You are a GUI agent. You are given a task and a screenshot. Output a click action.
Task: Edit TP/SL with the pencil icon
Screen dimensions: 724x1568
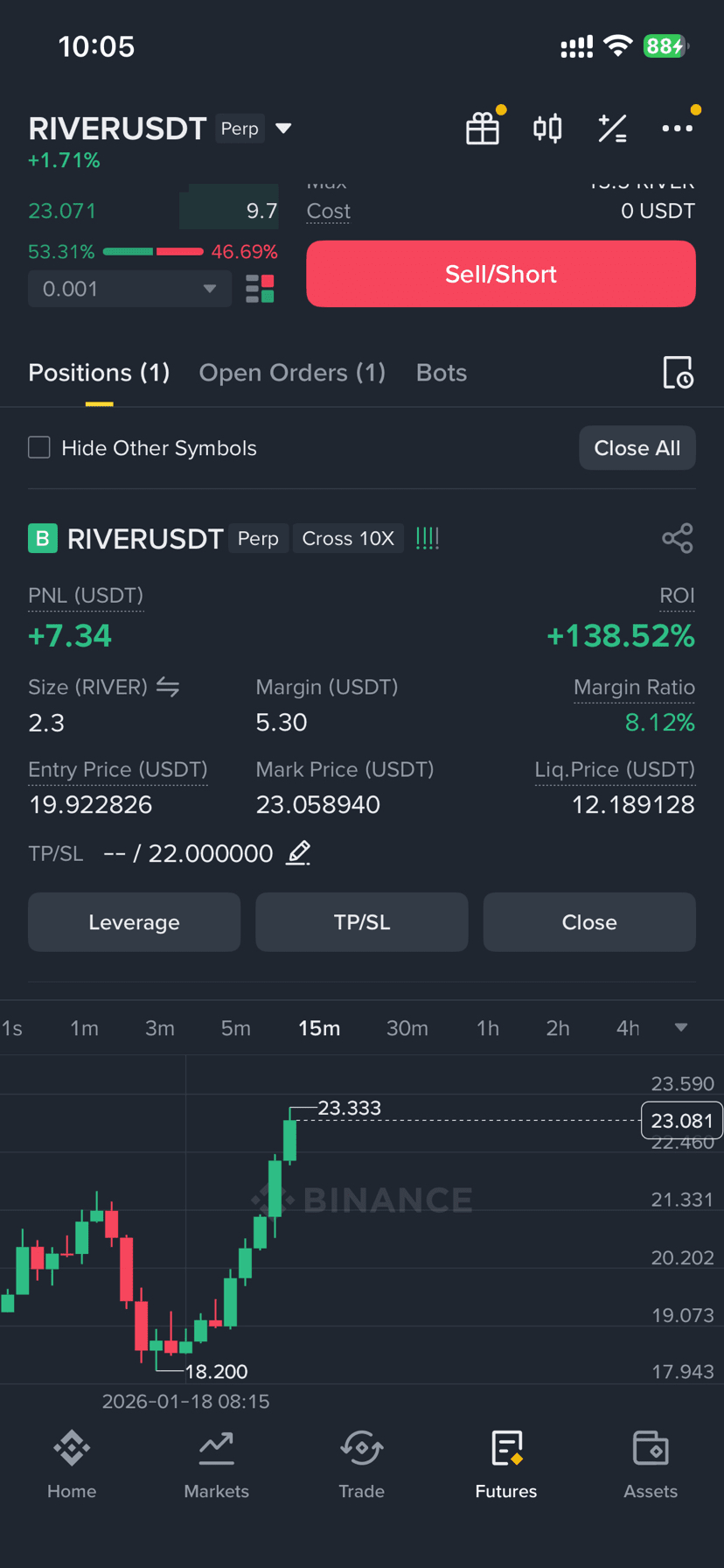coord(298,853)
